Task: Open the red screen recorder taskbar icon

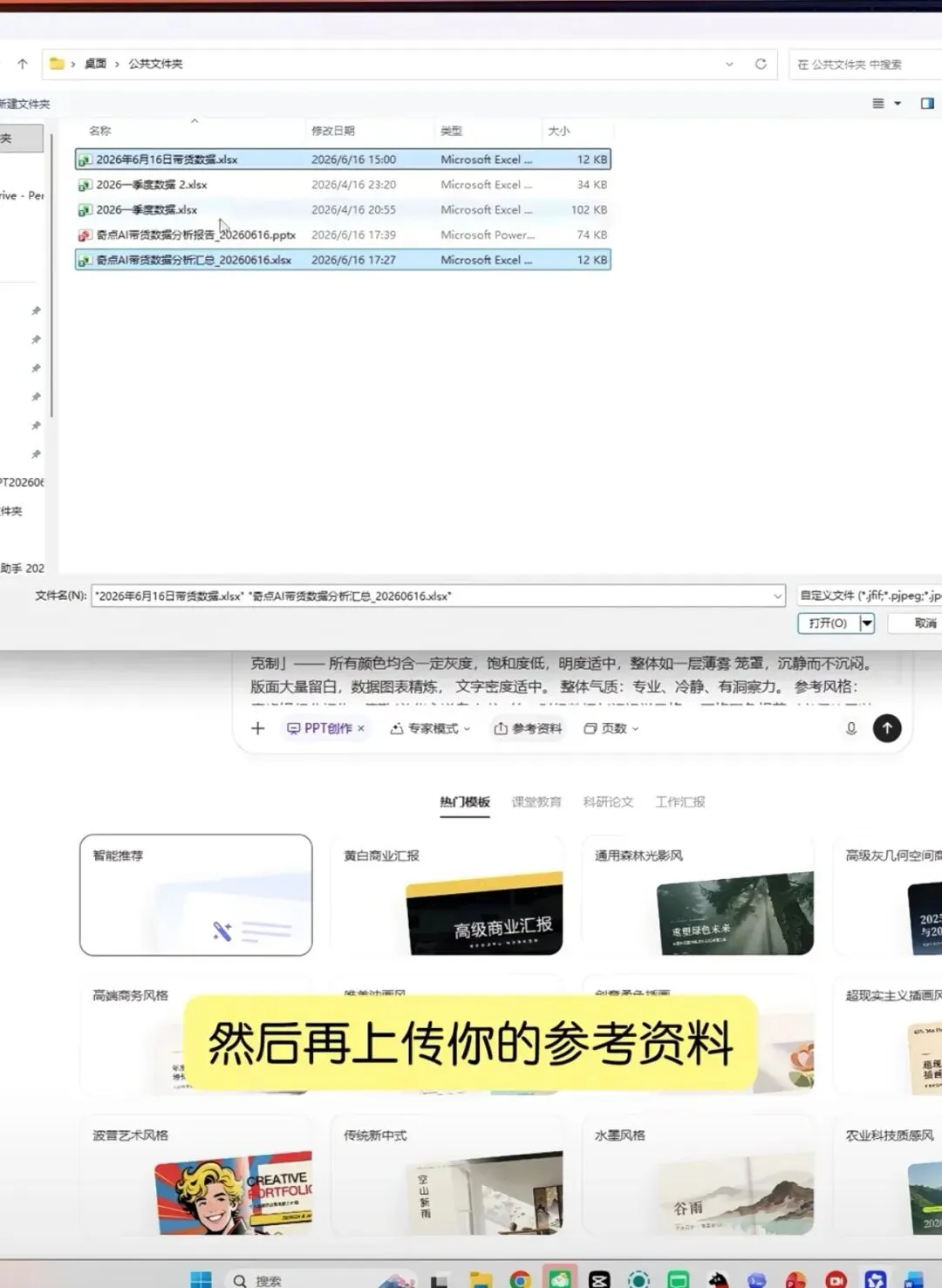Action: coord(836,1280)
